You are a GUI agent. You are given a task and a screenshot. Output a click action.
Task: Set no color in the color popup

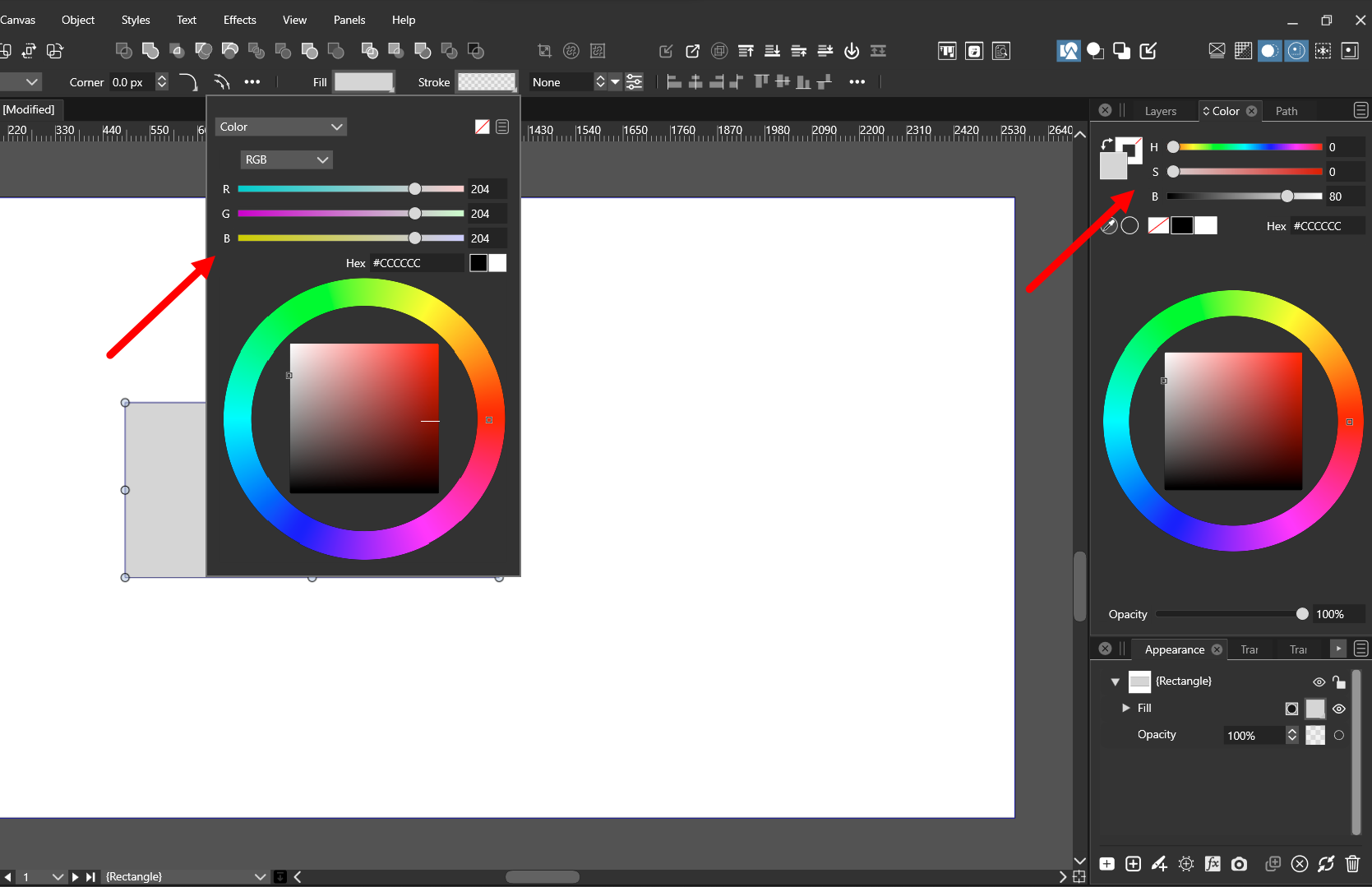[483, 127]
